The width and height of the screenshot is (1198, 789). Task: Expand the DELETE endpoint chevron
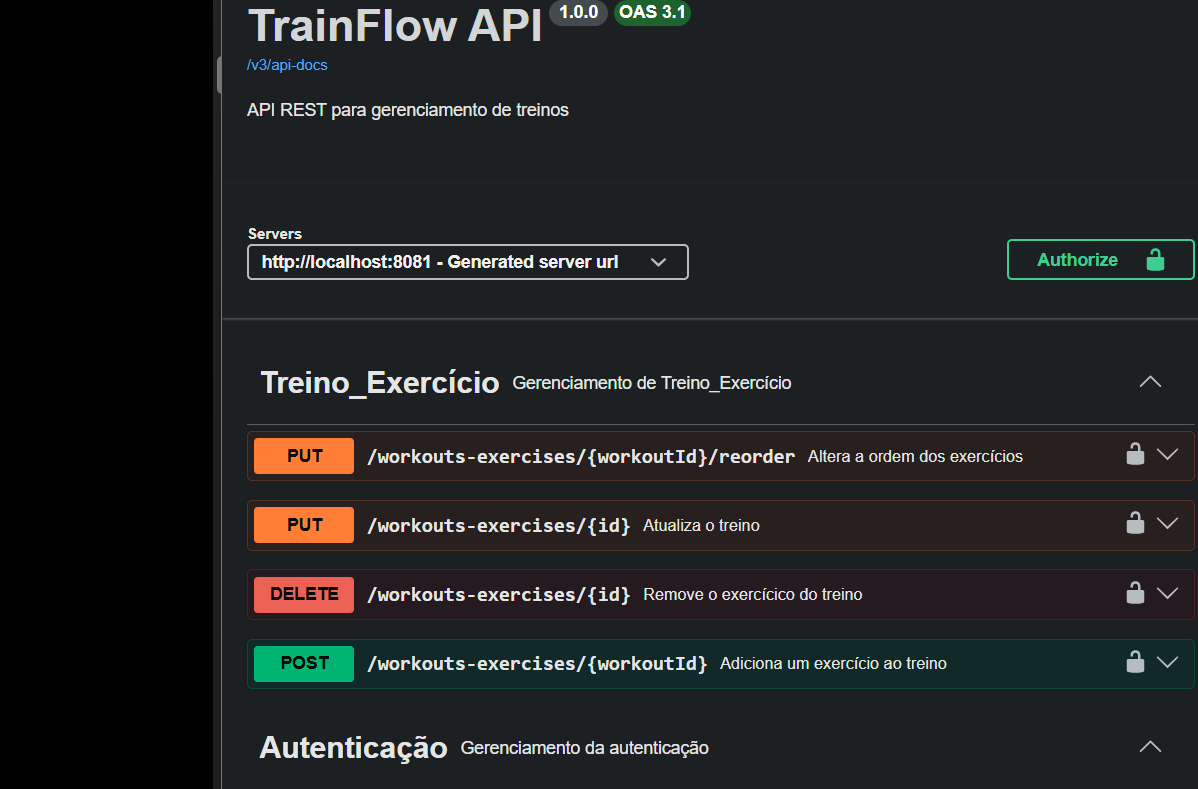[1167, 593]
